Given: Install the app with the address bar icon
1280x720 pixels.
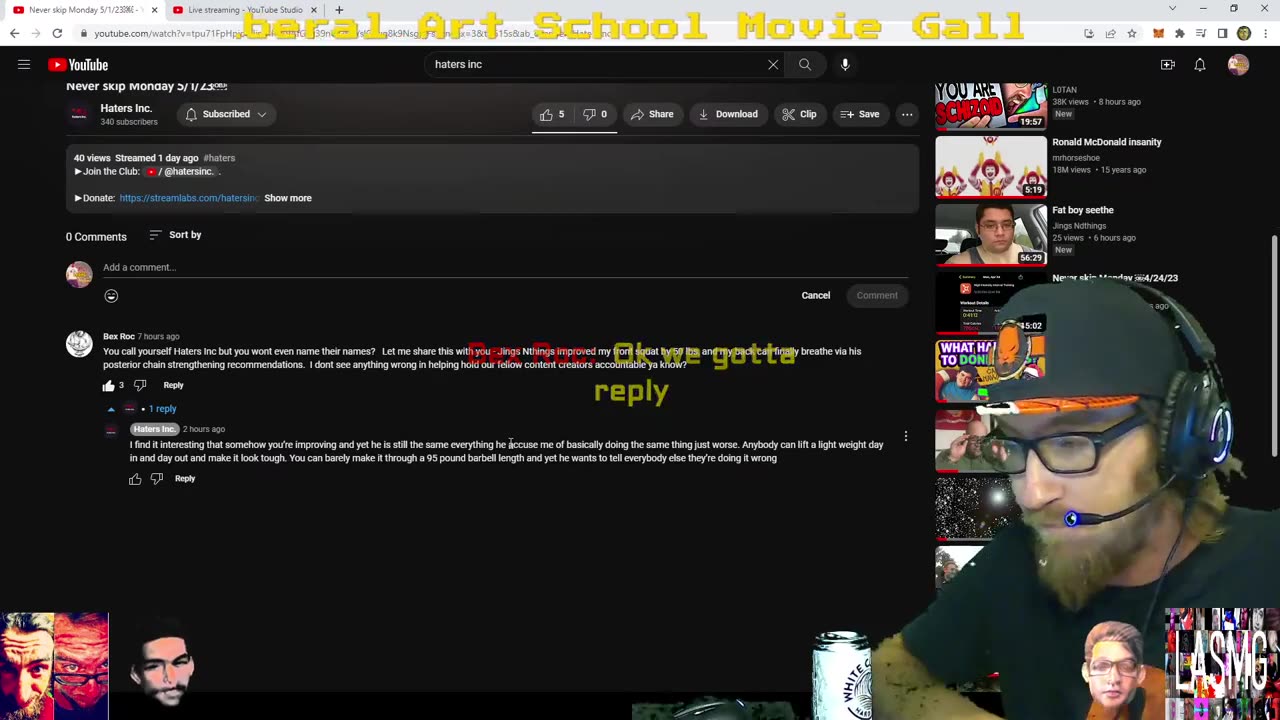Looking at the screenshot, I should pos(1088,33).
